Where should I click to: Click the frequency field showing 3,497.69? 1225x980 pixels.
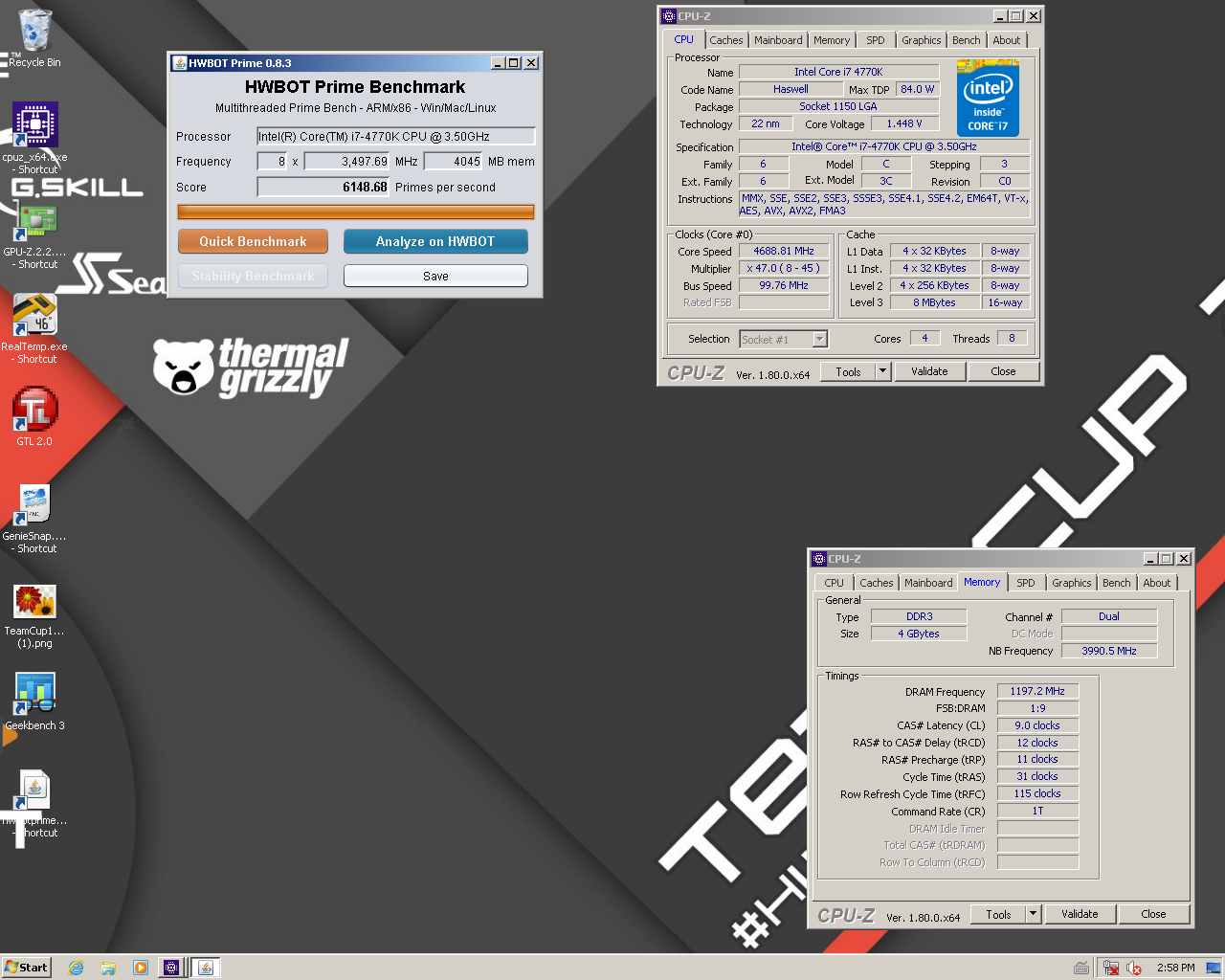(346, 162)
